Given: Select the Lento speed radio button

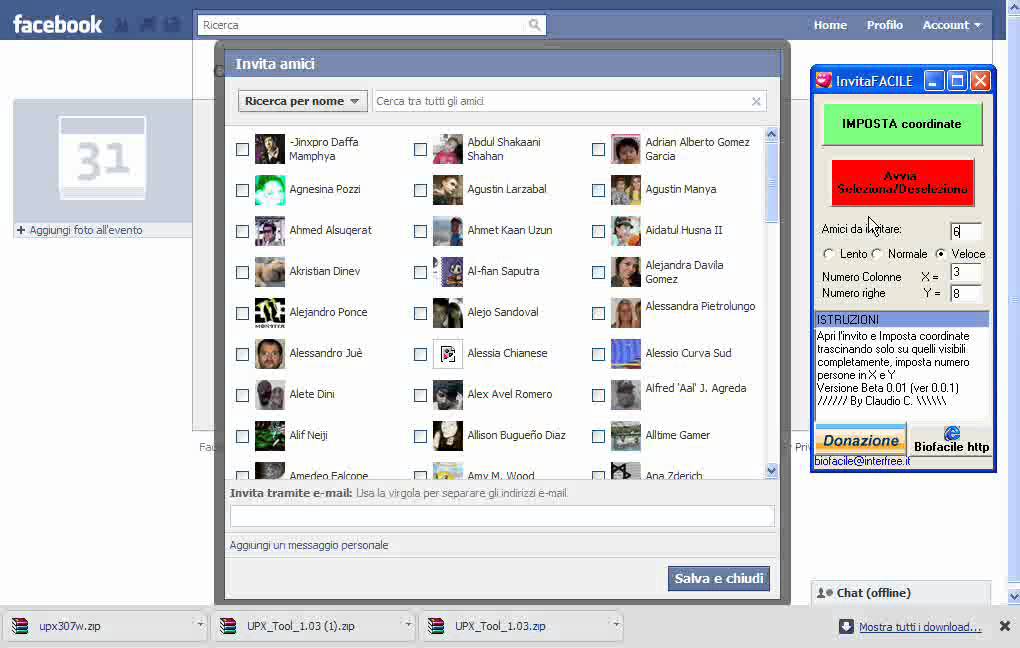Looking at the screenshot, I should pyautogui.click(x=829, y=254).
